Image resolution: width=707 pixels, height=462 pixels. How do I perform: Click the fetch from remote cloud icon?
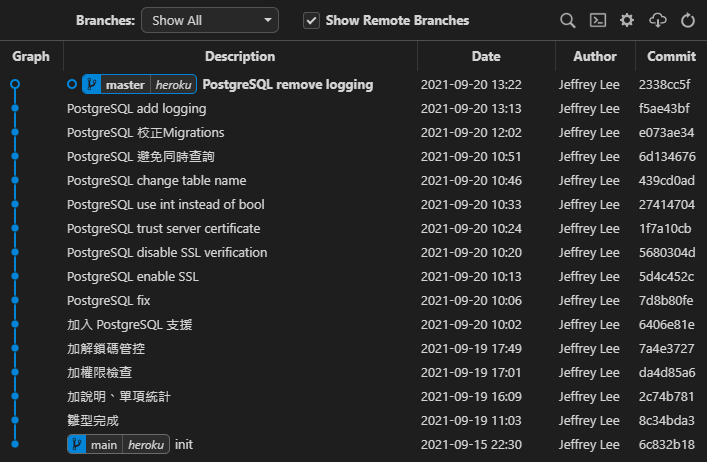(657, 20)
